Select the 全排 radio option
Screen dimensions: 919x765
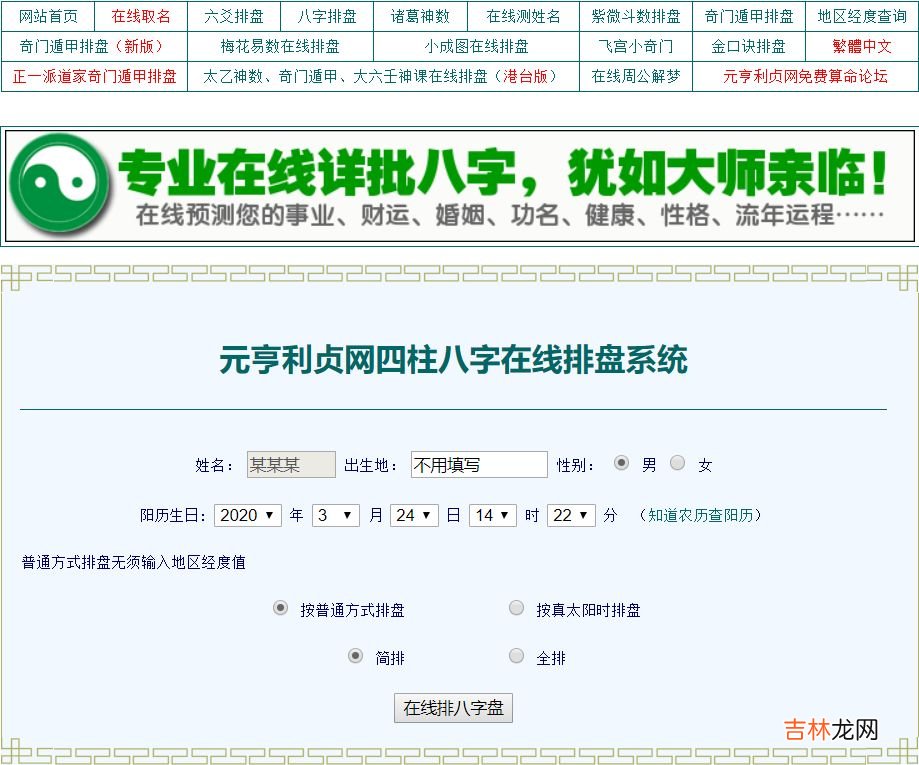click(x=516, y=656)
